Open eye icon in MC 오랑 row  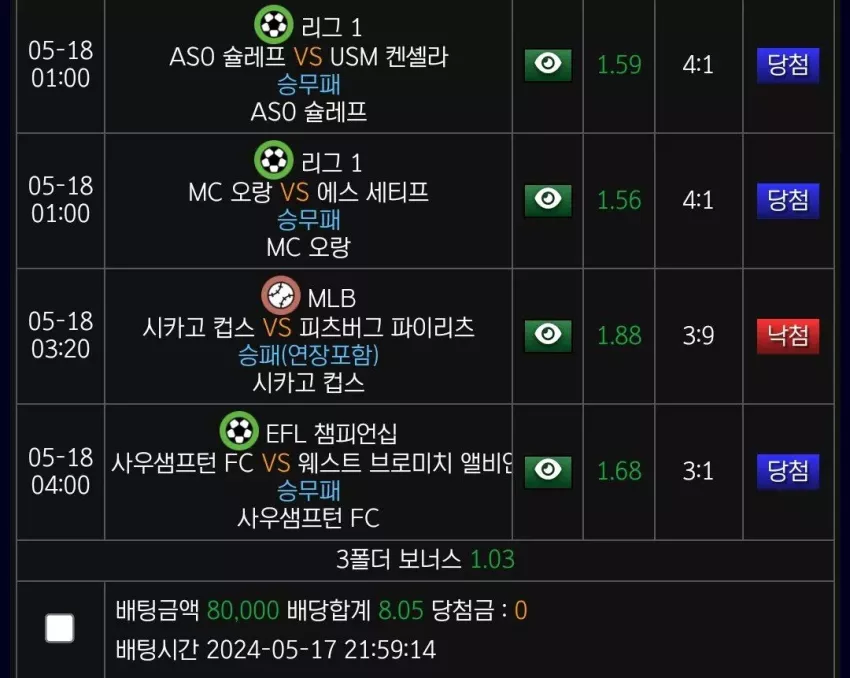click(548, 201)
